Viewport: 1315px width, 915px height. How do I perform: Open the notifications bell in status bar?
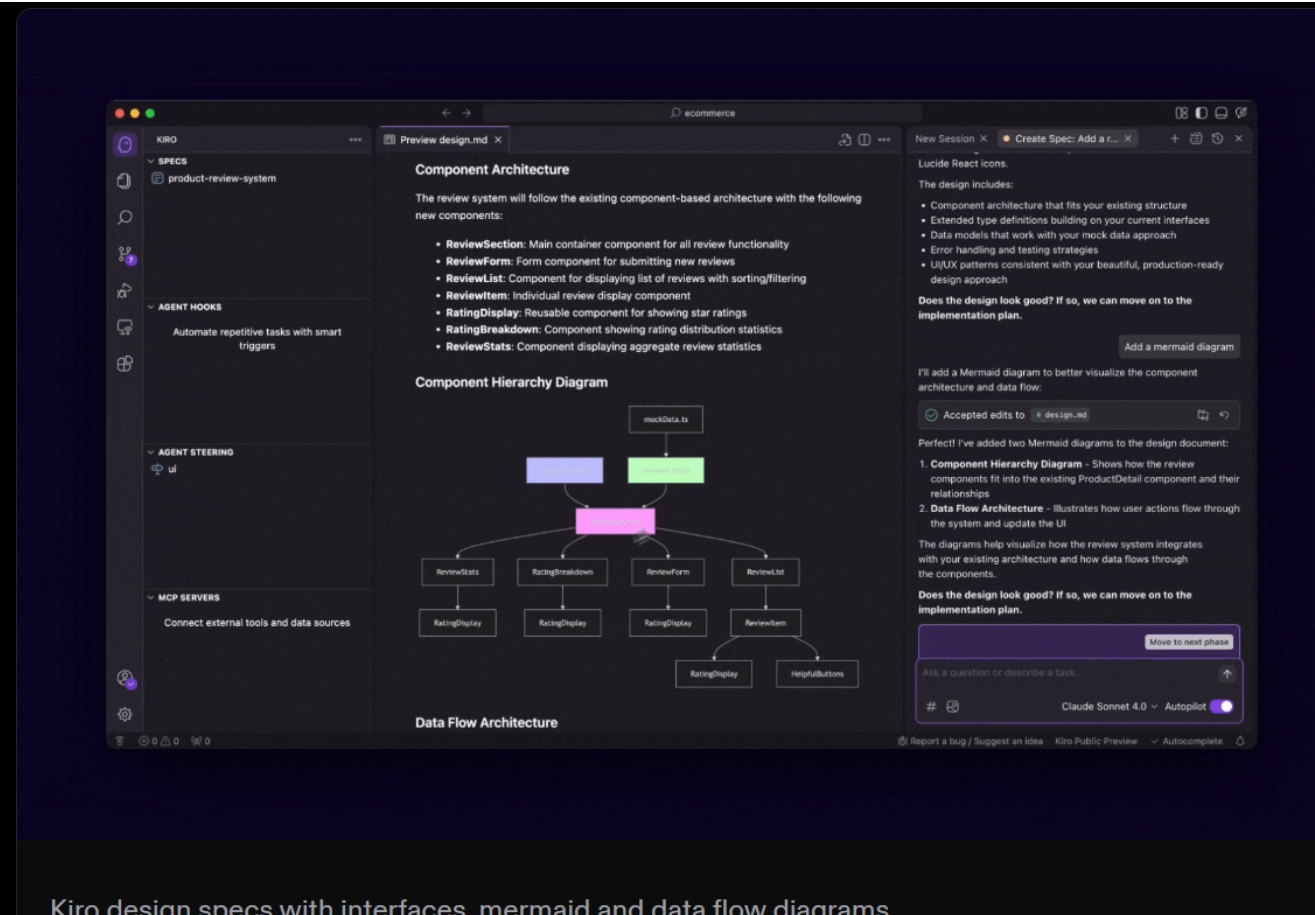pyautogui.click(x=1240, y=741)
